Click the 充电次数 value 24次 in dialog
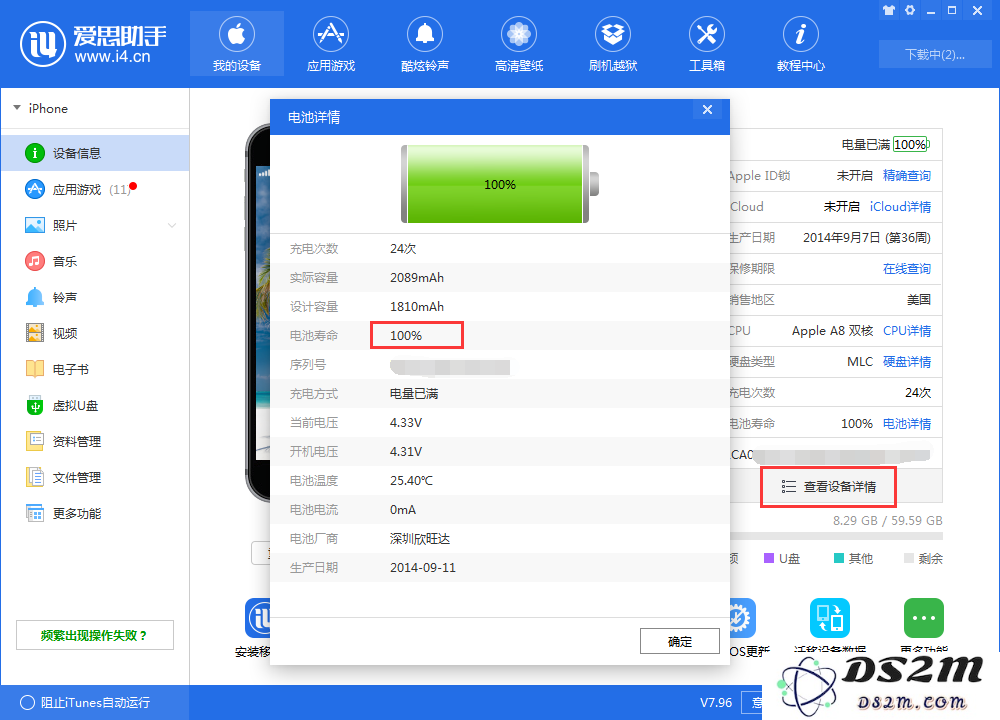Image resolution: width=1000 pixels, height=720 pixels. tap(403, 249)
